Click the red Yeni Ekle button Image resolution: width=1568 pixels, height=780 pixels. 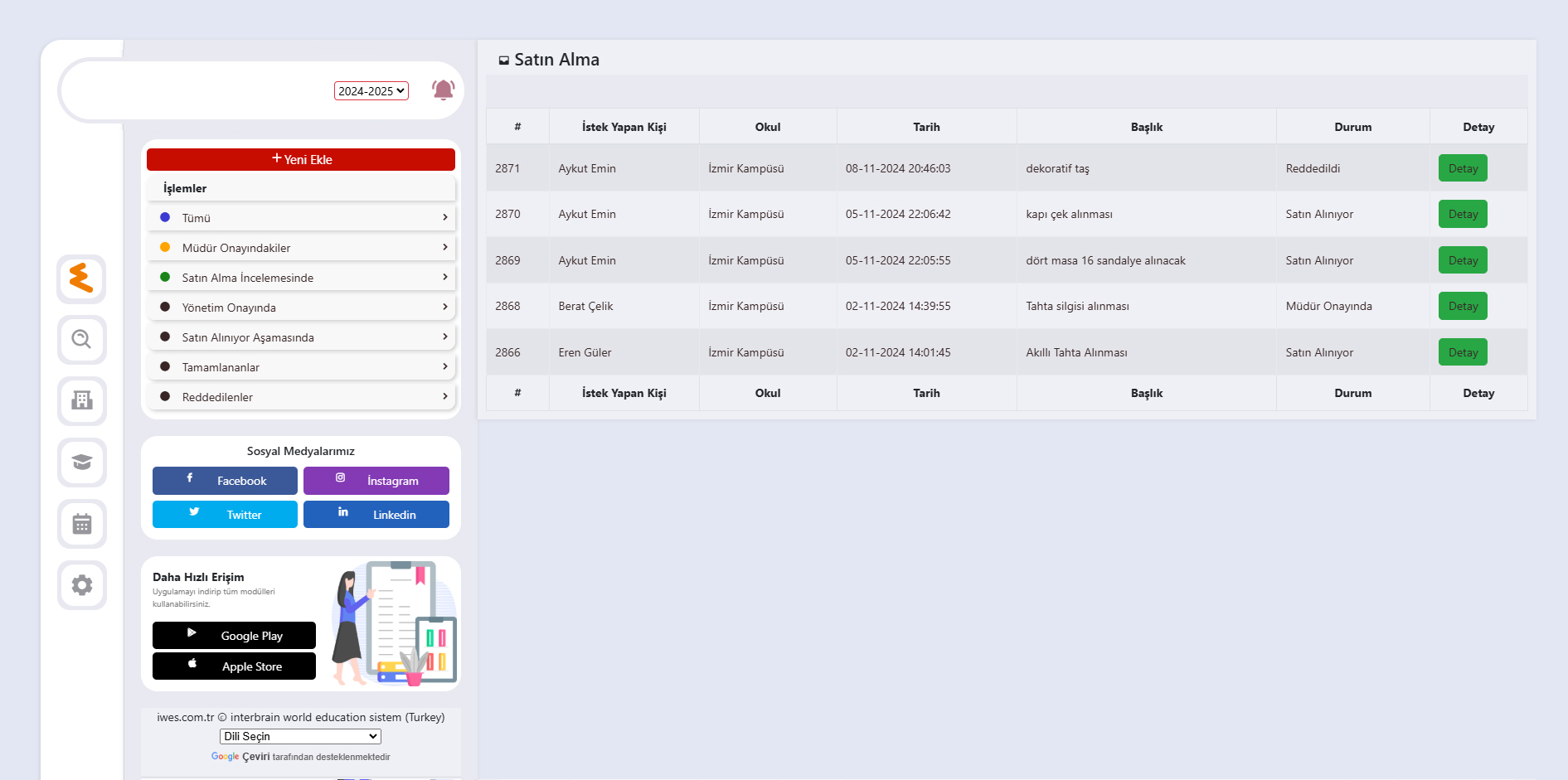pos(301,159)
